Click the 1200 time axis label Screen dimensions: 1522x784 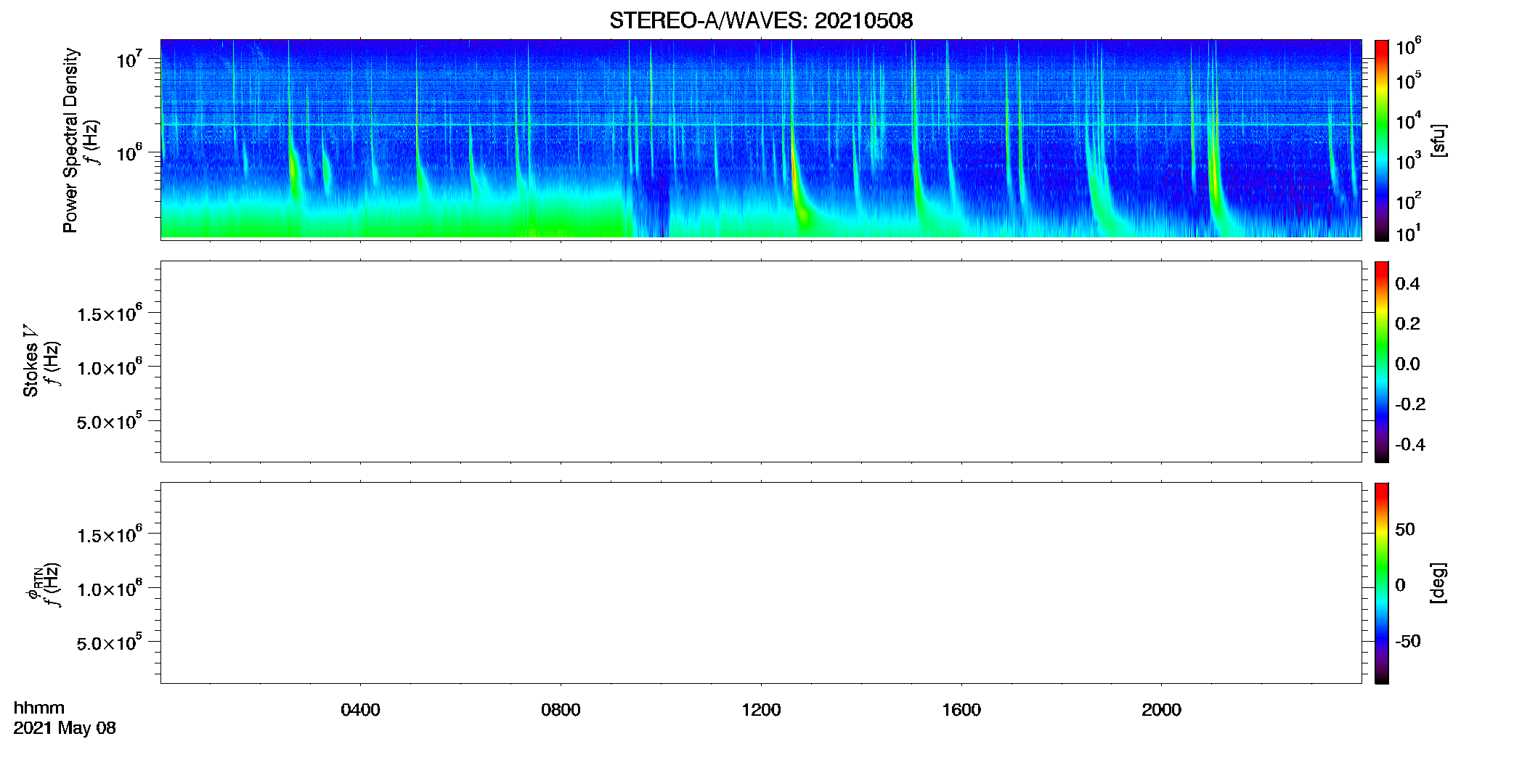coord(761,709)
